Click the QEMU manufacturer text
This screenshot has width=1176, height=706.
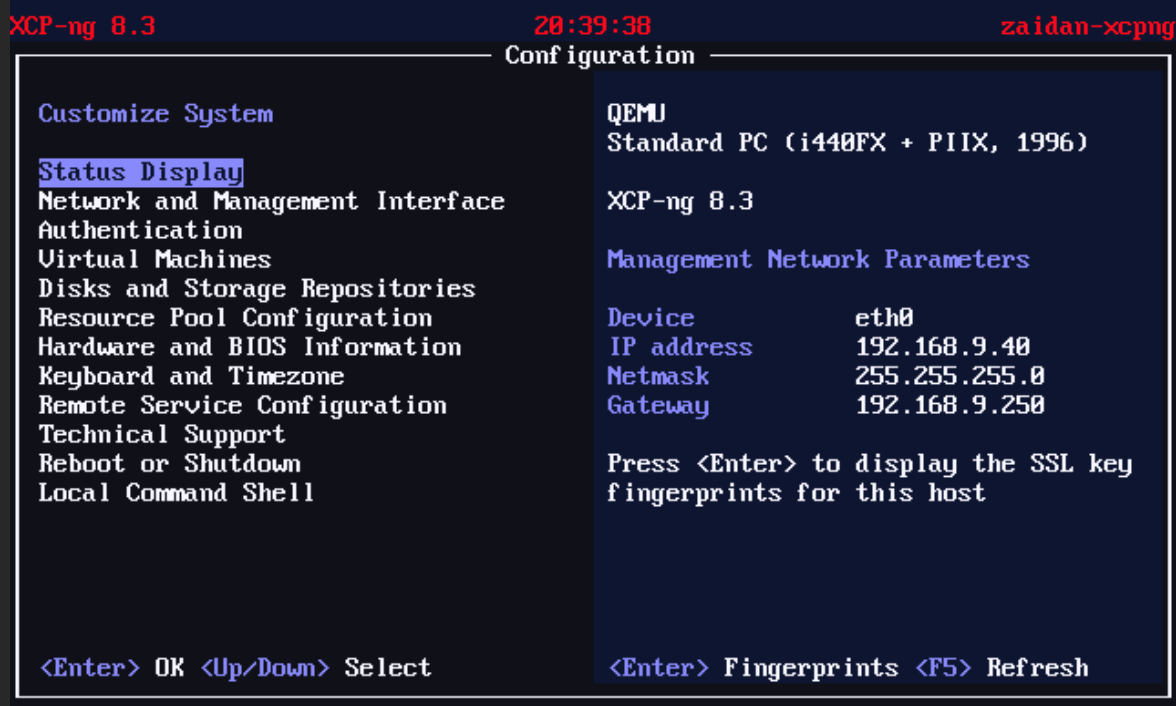636,114
